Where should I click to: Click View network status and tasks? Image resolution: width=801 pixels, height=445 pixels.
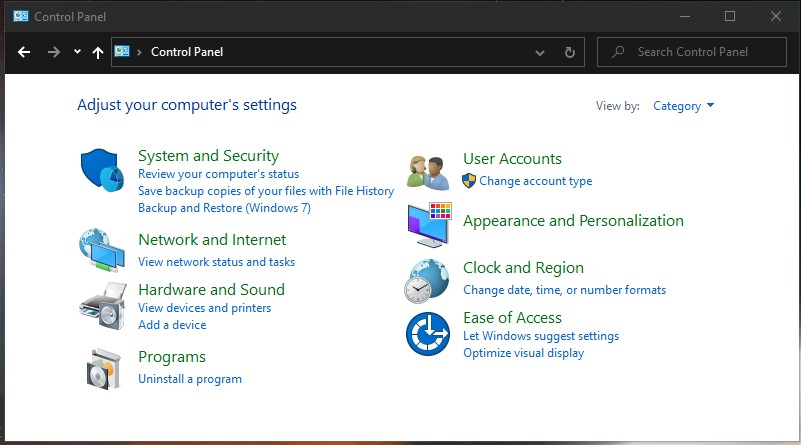click(217, 262)
